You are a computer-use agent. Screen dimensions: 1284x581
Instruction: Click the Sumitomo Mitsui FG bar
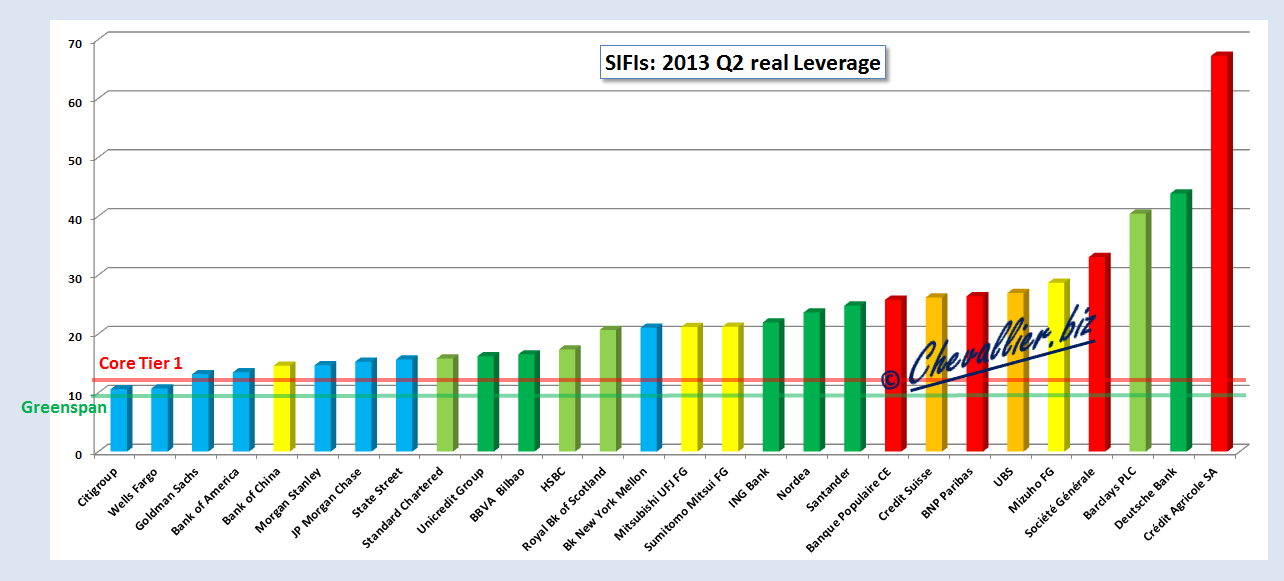coord(733,388)
